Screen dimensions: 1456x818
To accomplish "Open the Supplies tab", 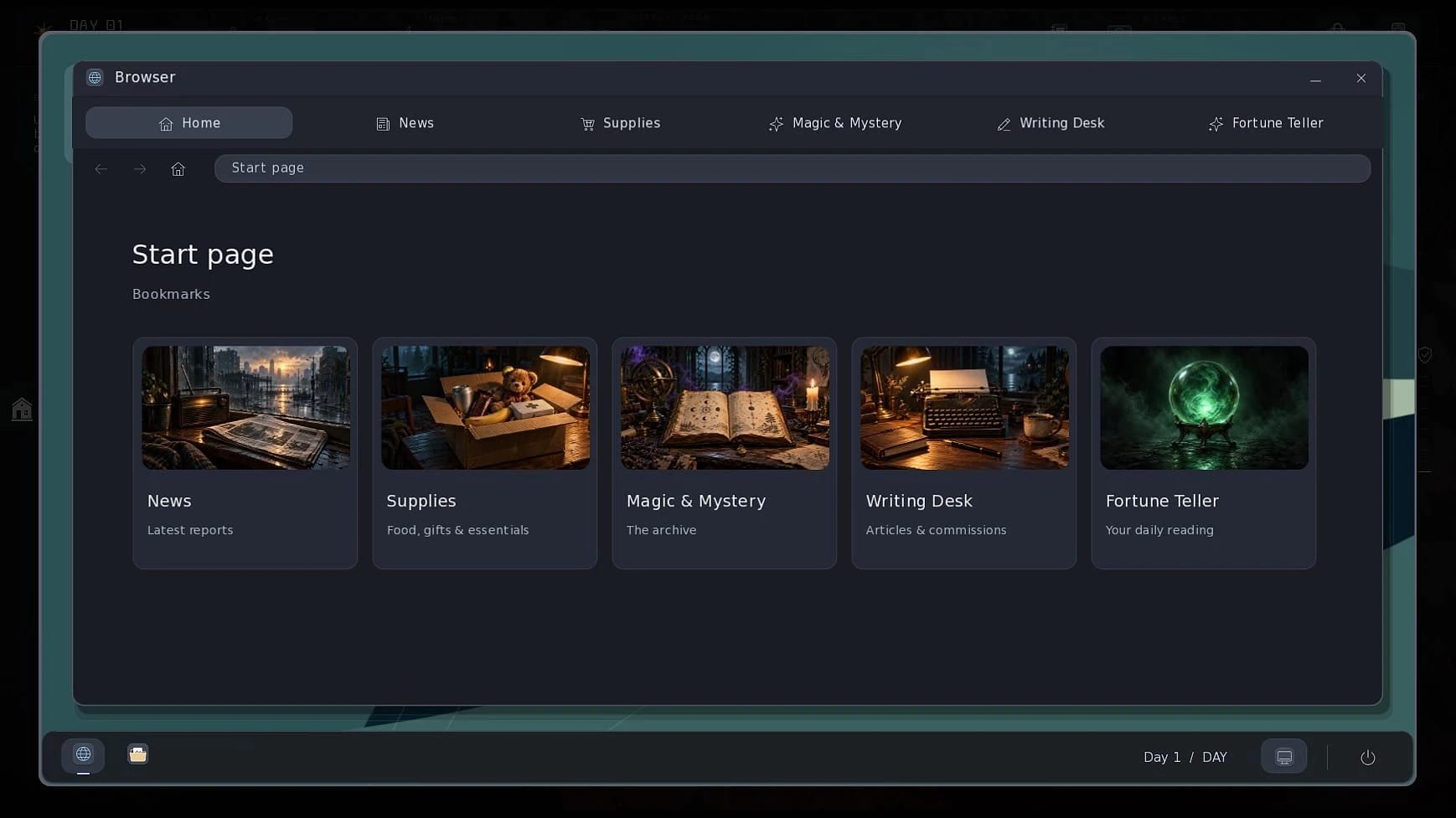I will pos(620,123).
